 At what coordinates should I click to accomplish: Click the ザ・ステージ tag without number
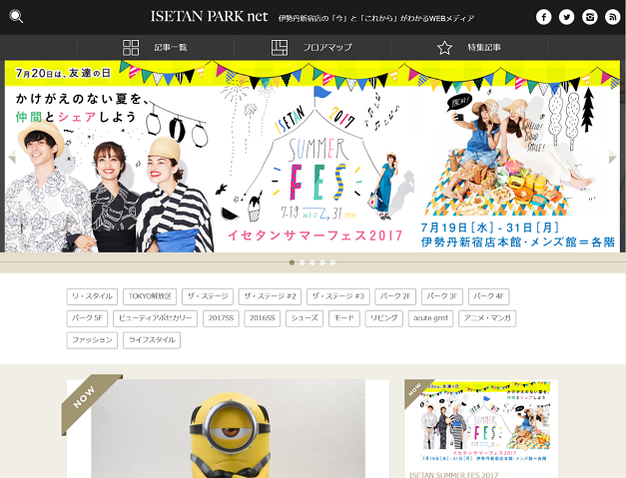[208, 296]
